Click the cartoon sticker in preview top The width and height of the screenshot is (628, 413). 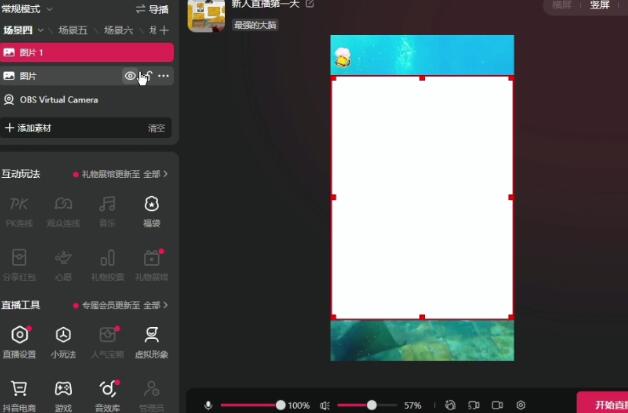pos(343,57)
